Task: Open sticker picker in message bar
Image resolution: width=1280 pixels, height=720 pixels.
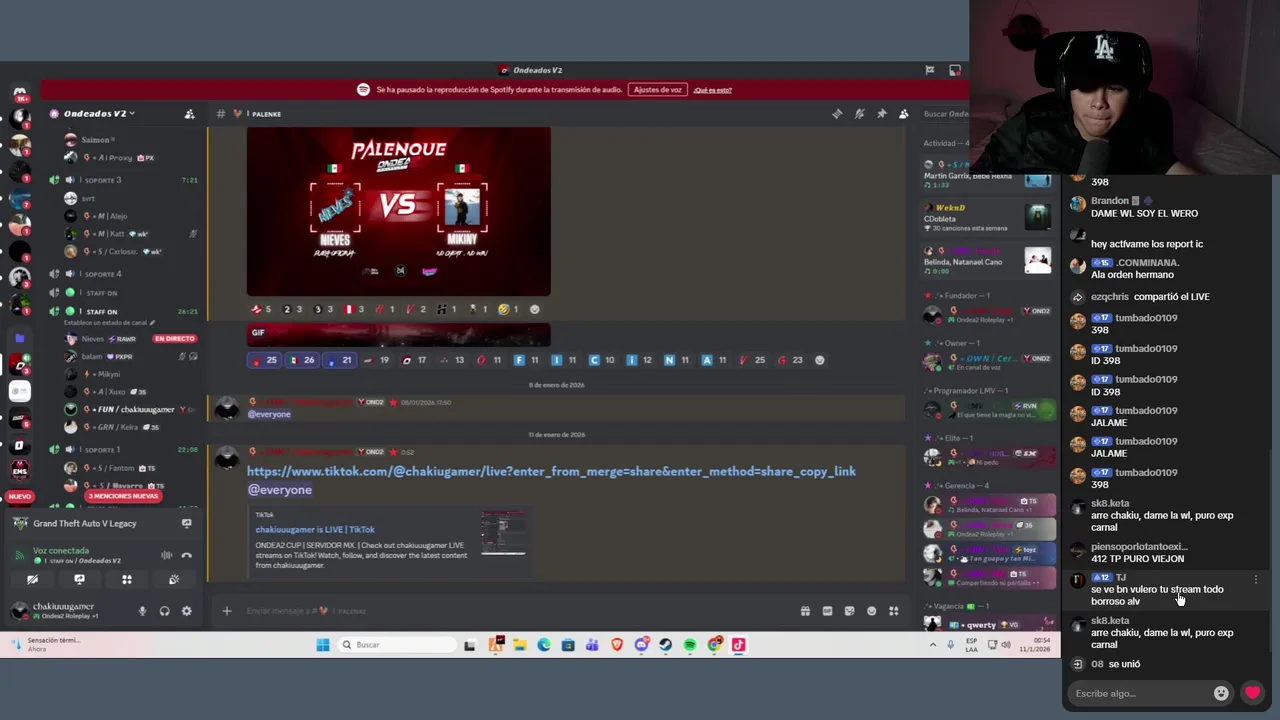Action: tap(849, 611)
